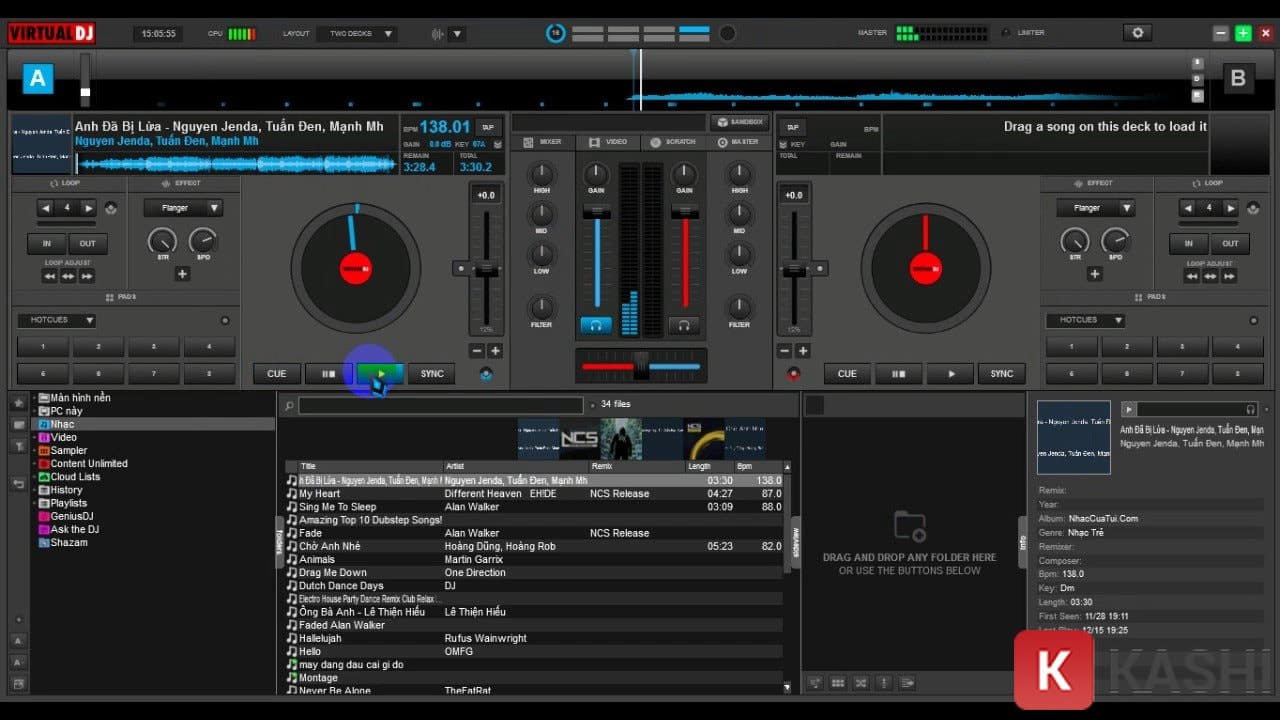Click the search magnifier icon
The image size is (1280, 720).
289,405
